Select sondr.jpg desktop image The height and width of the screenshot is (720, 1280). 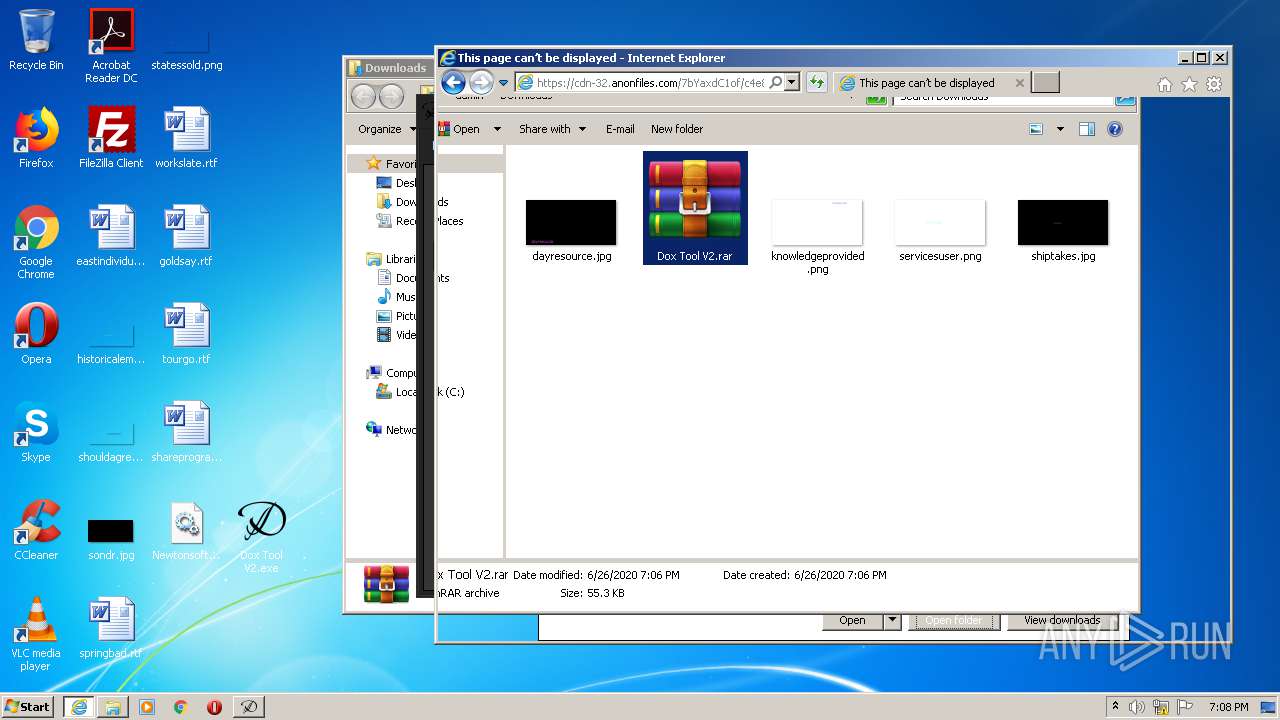click(x=111, y=540)
